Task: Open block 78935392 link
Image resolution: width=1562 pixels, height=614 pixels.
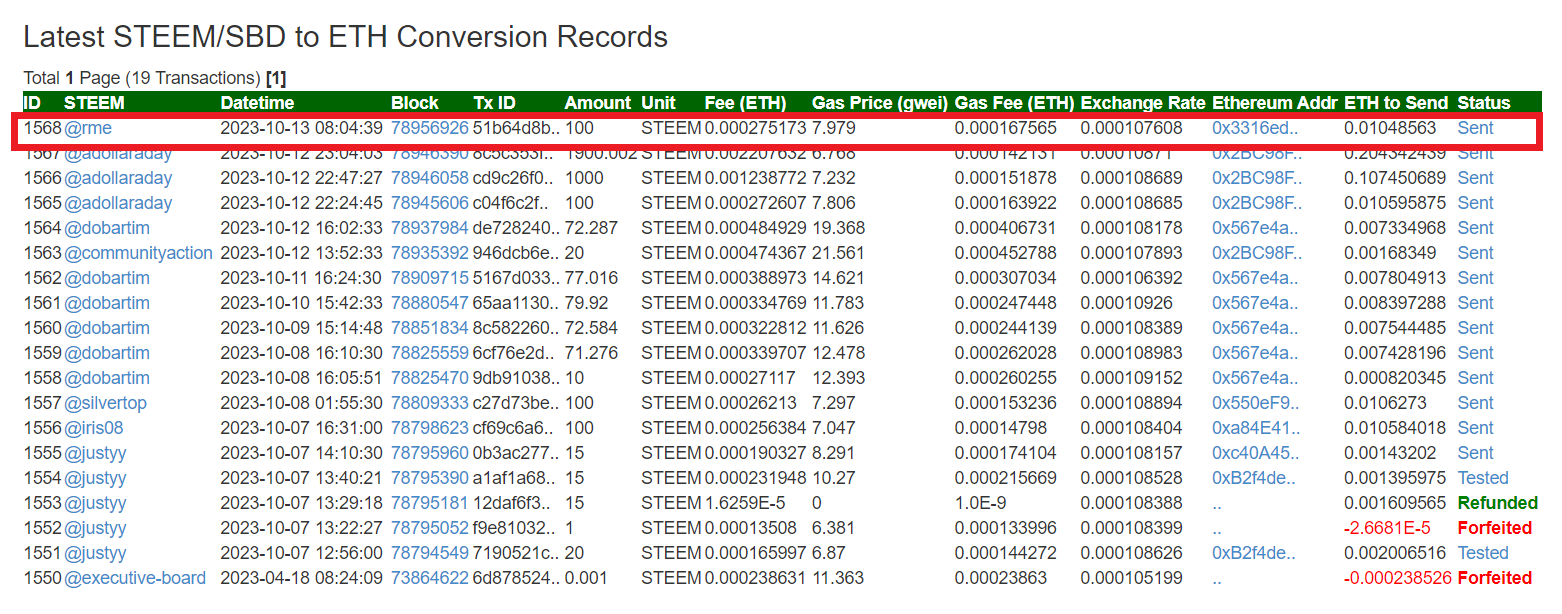Action: tap(430, 253)
